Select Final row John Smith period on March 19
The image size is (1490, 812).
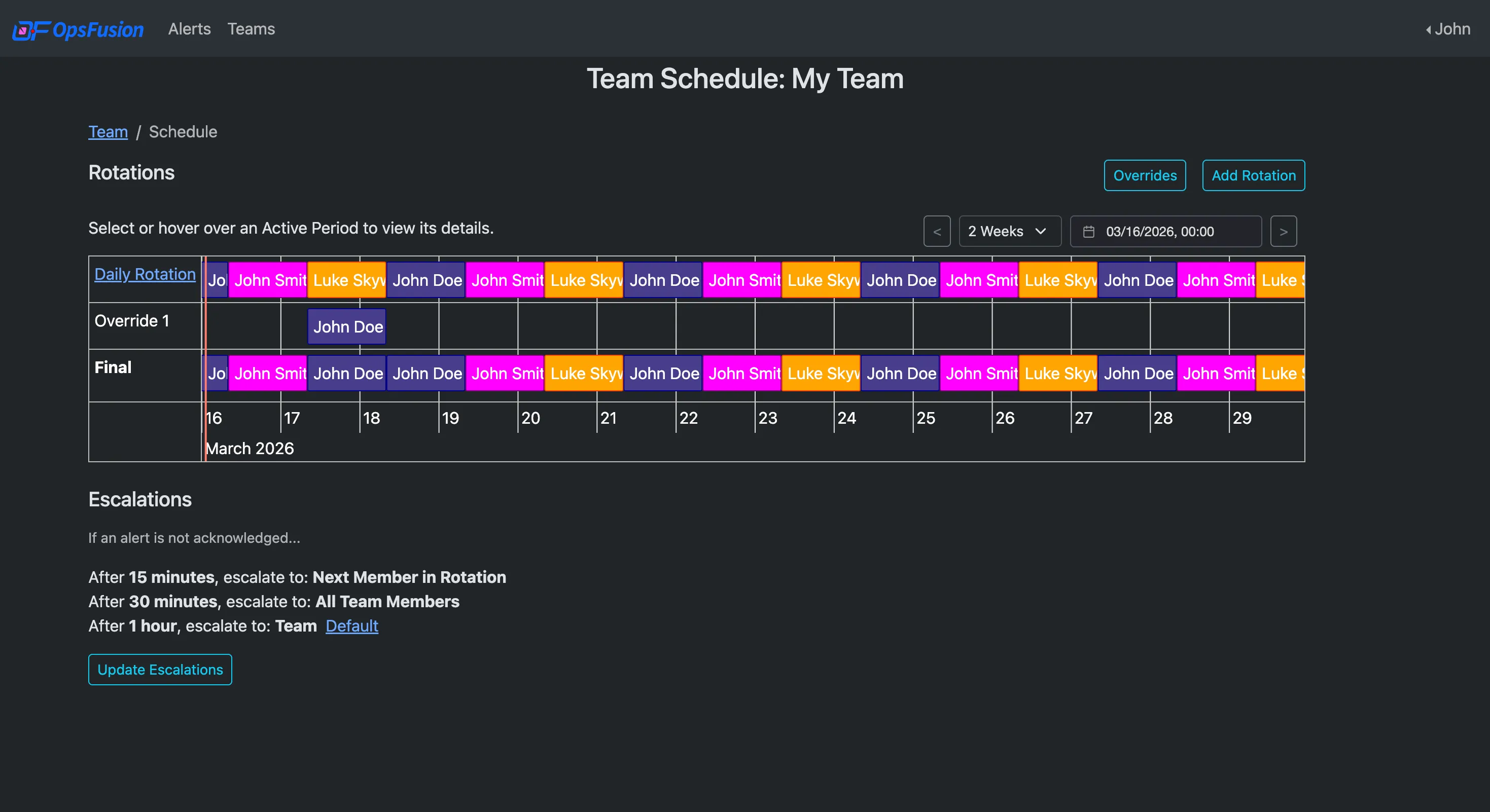pyautogui.click(x=505, y=374)
